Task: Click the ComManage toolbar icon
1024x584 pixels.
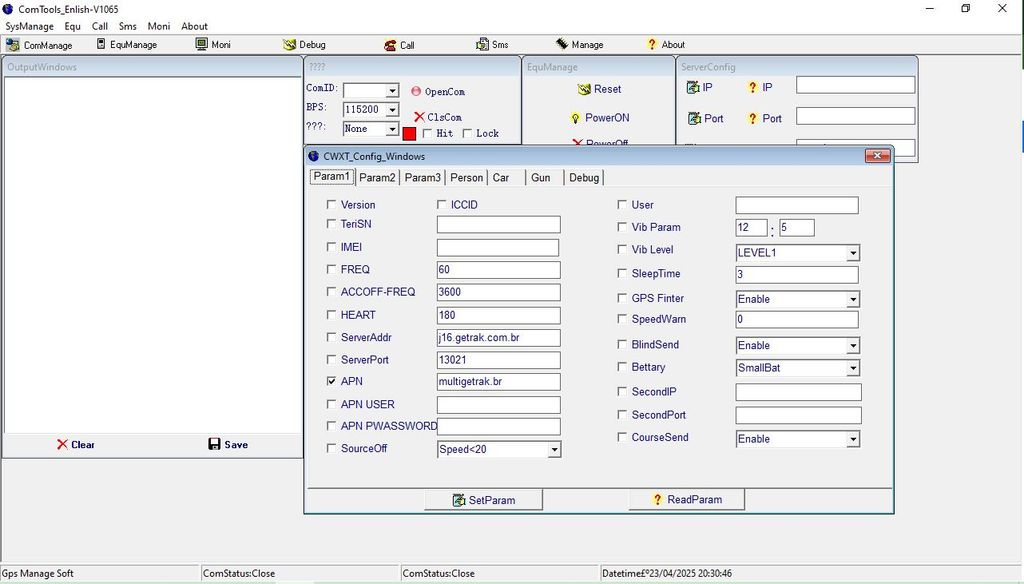Action: pos(13,45)
